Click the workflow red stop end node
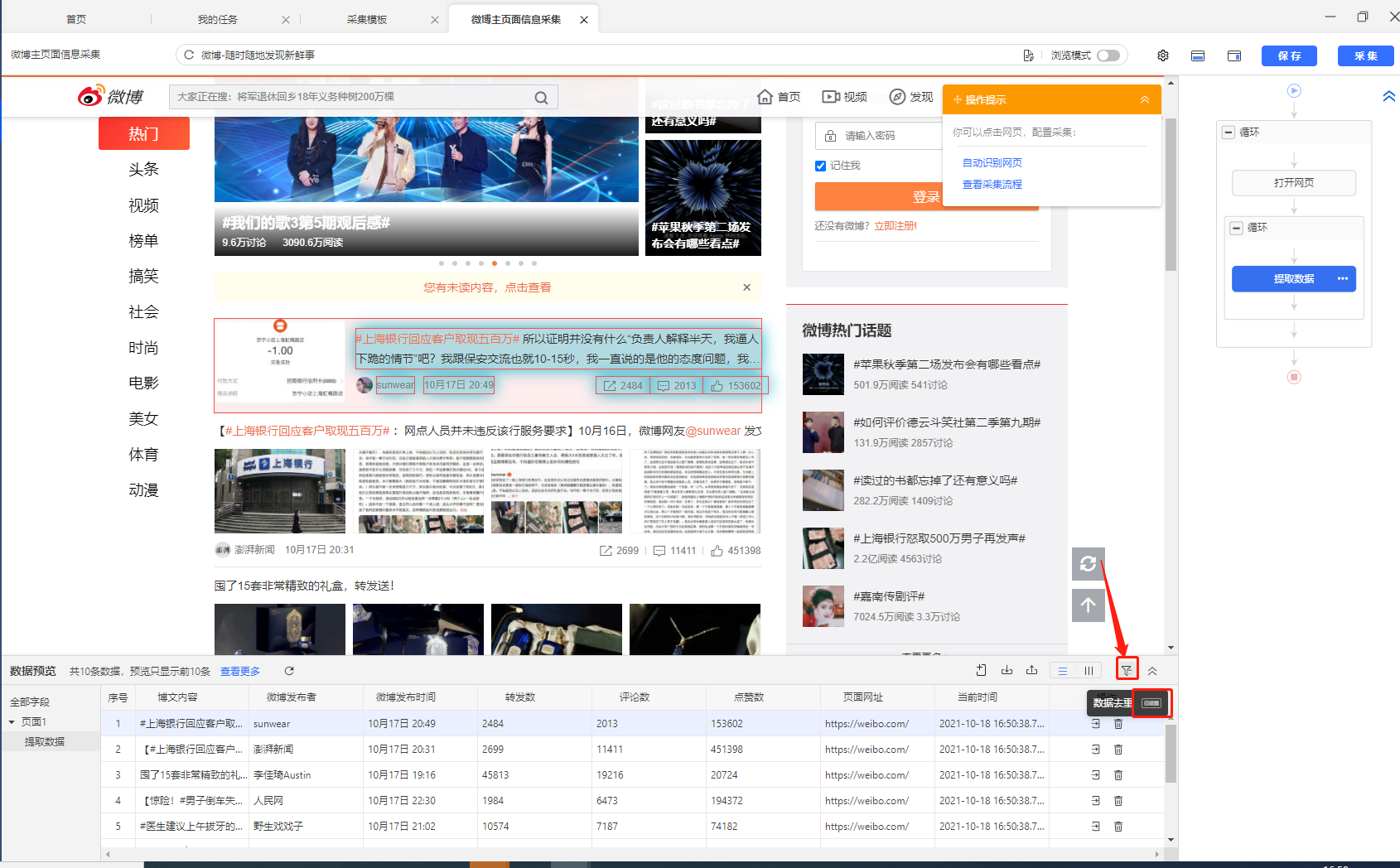The width and height of the screenshot is (1400, 868). (x=1294, y=377)
